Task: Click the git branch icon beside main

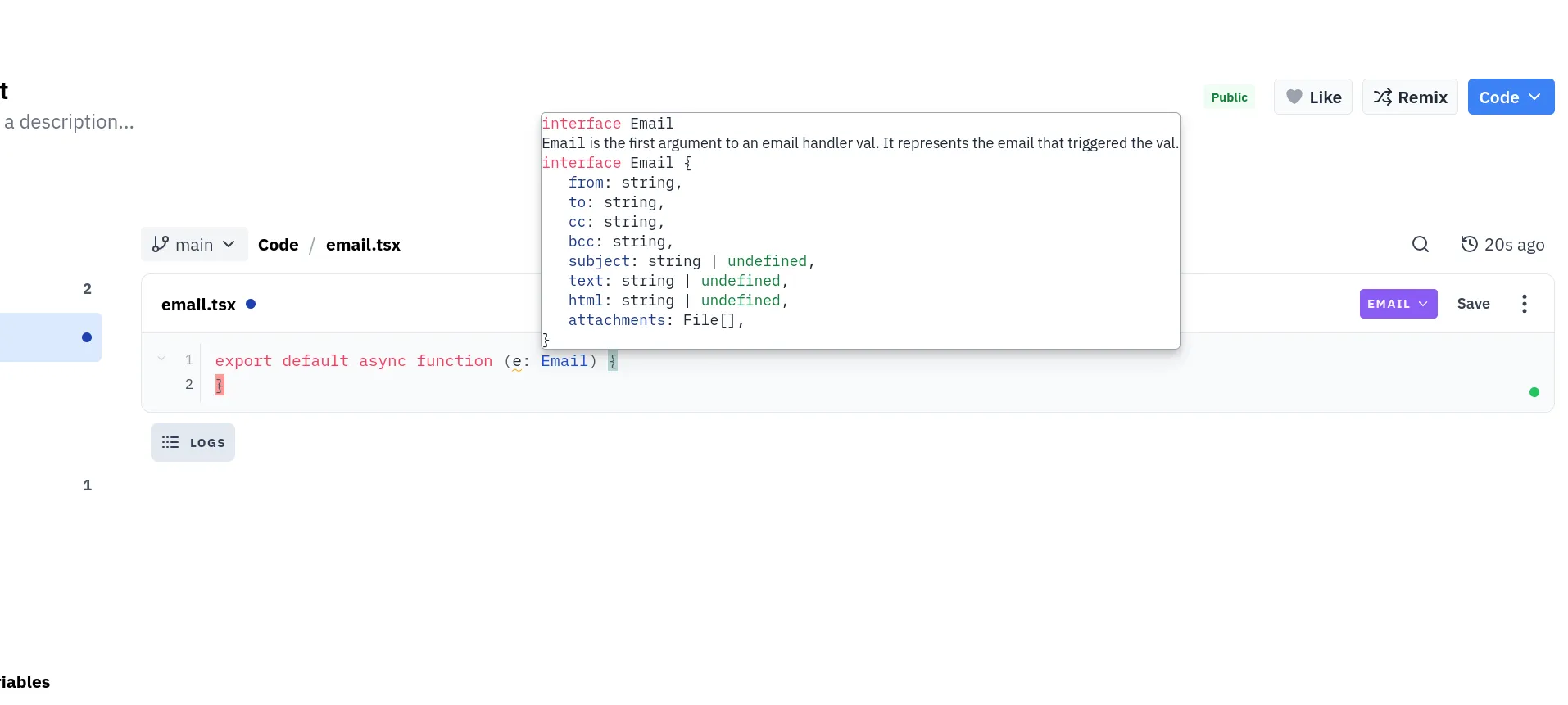Action: coord(161,244)
